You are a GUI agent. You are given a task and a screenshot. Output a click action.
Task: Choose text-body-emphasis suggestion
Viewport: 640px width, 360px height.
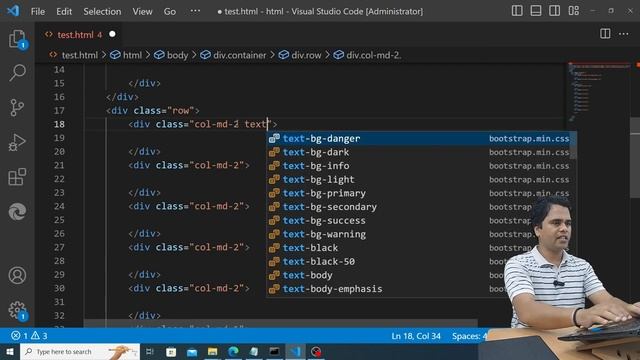coord(419,289)
